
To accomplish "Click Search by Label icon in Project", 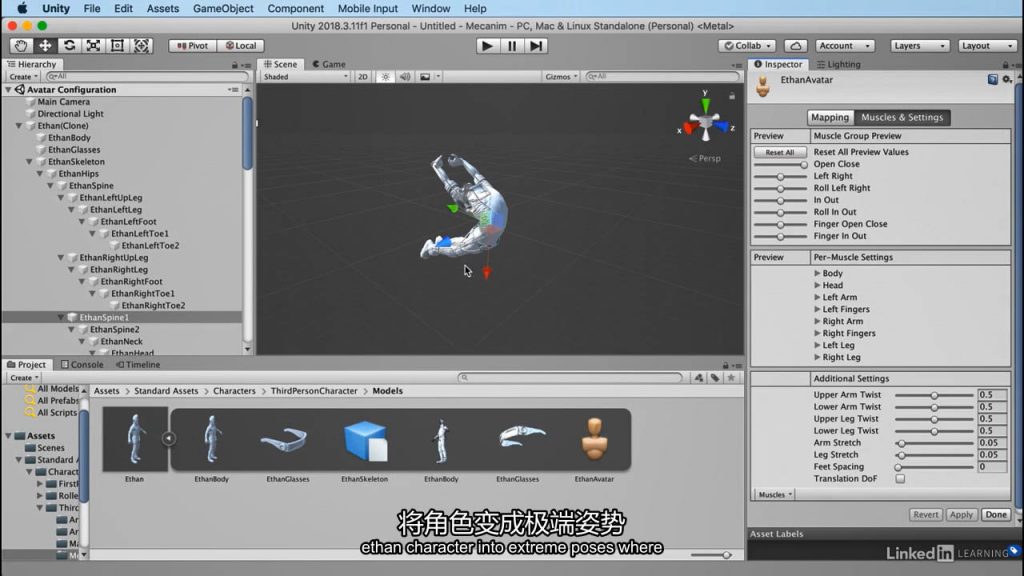I will click(715, 377).
